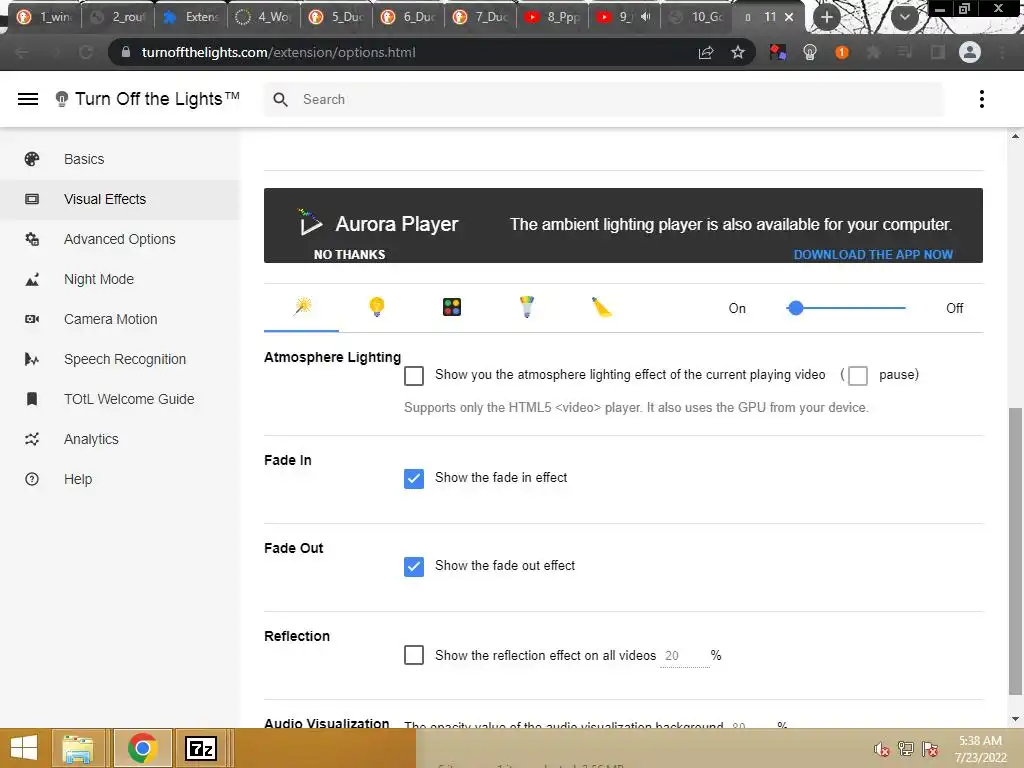Go to Advanced Options
Image resolution: width=1024 pixels, height=768 pixels.
point(120,239)
